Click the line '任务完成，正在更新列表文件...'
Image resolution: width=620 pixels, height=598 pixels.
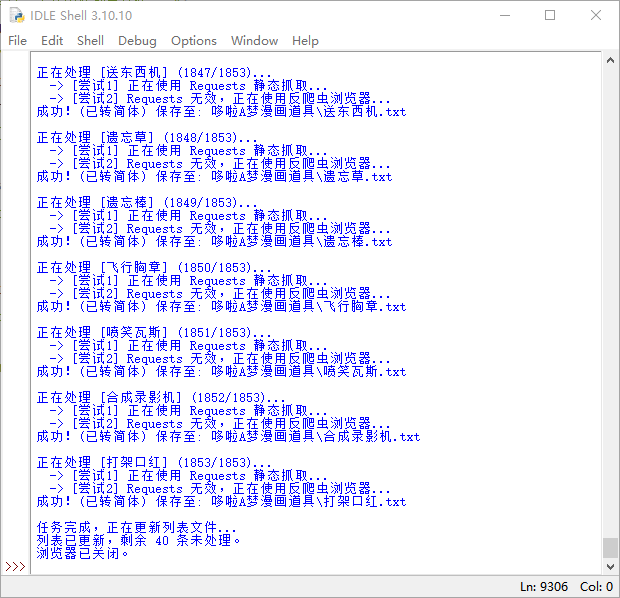pos(136,527)
